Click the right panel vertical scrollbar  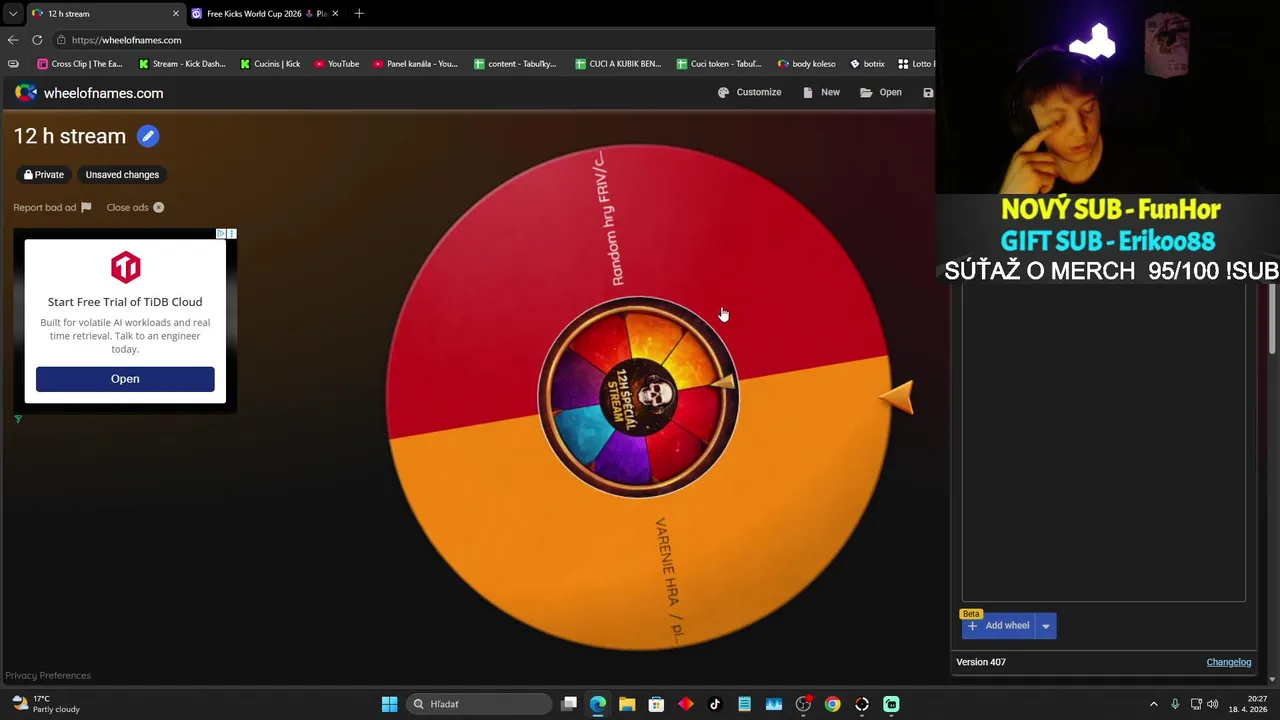(x=1272, y=320)
